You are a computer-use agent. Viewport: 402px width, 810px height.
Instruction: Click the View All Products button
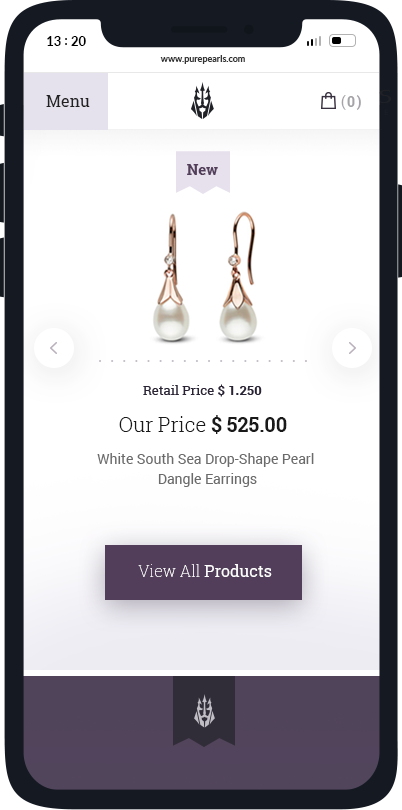[203, 572]
